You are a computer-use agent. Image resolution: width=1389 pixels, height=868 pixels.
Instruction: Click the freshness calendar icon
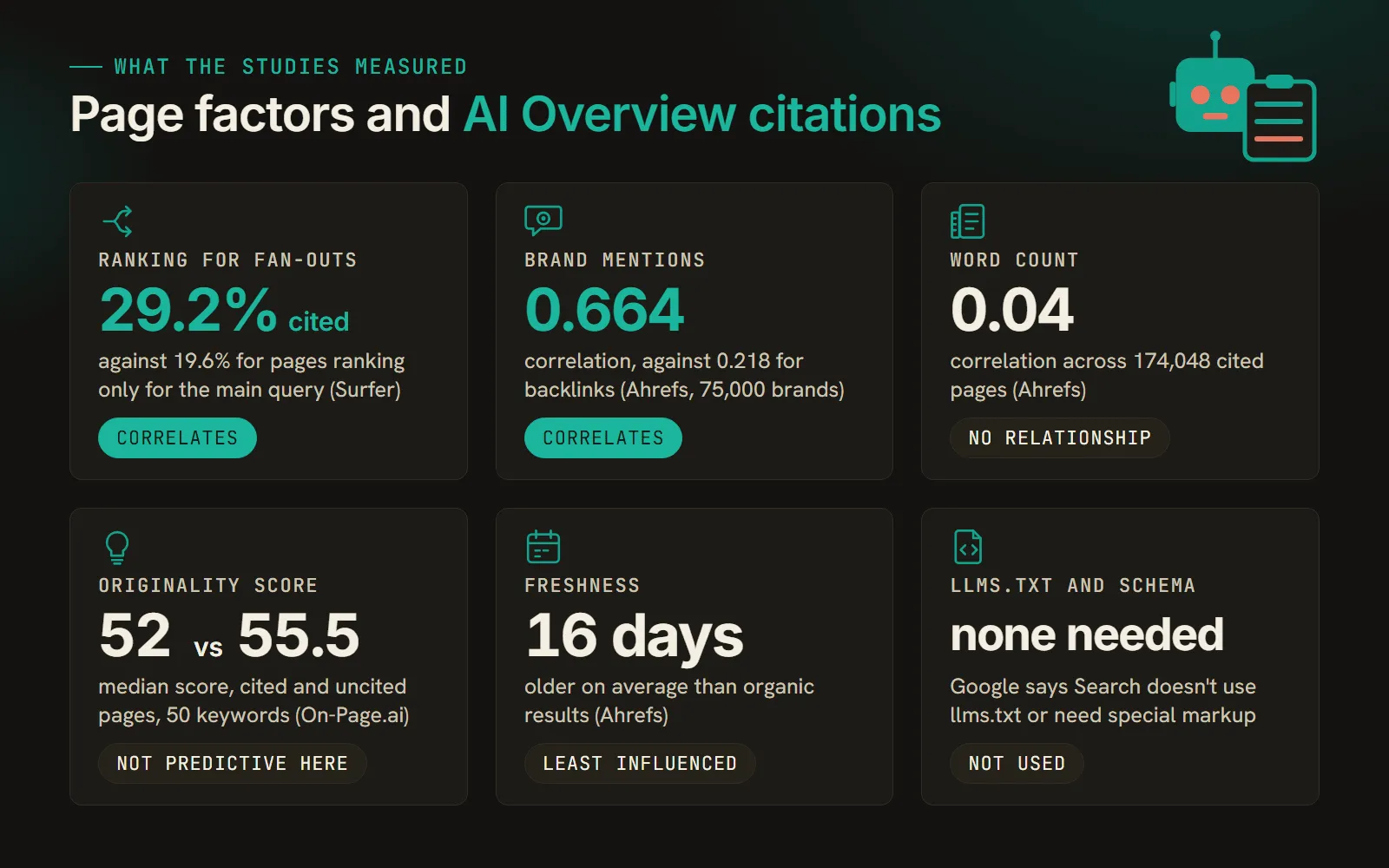click(543, 547)
